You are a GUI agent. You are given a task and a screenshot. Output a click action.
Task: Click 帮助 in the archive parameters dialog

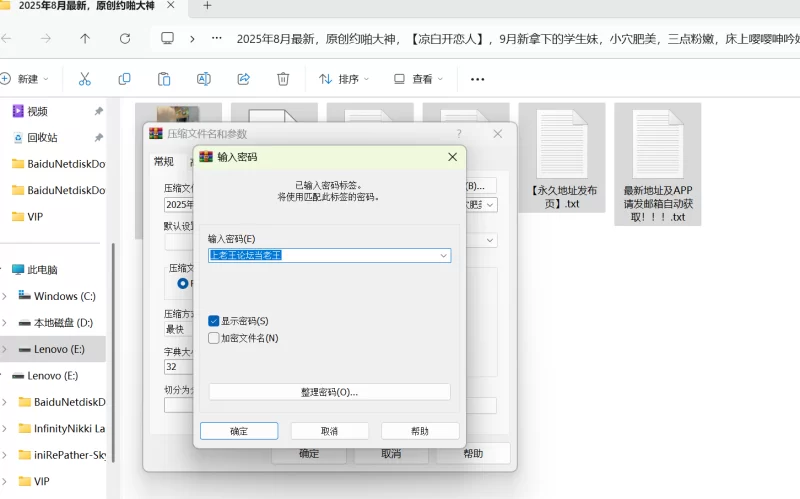[x=473, y=454]
